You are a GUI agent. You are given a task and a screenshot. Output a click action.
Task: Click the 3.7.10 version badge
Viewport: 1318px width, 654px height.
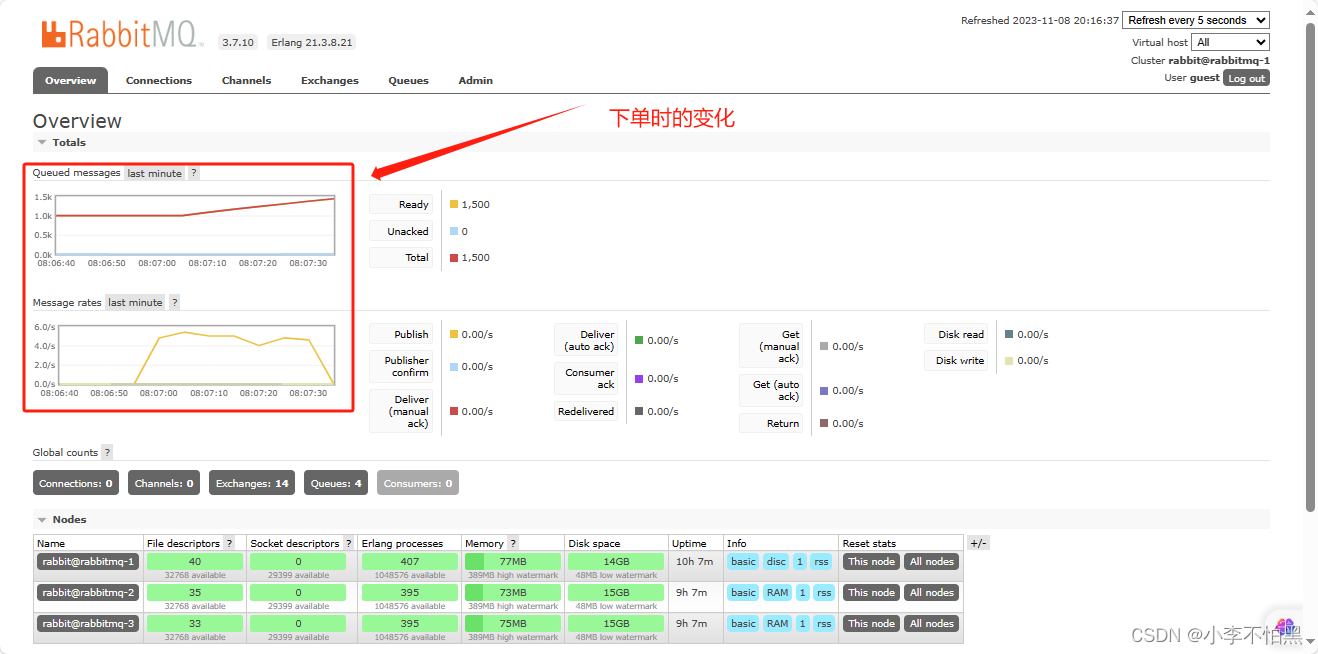238,42
